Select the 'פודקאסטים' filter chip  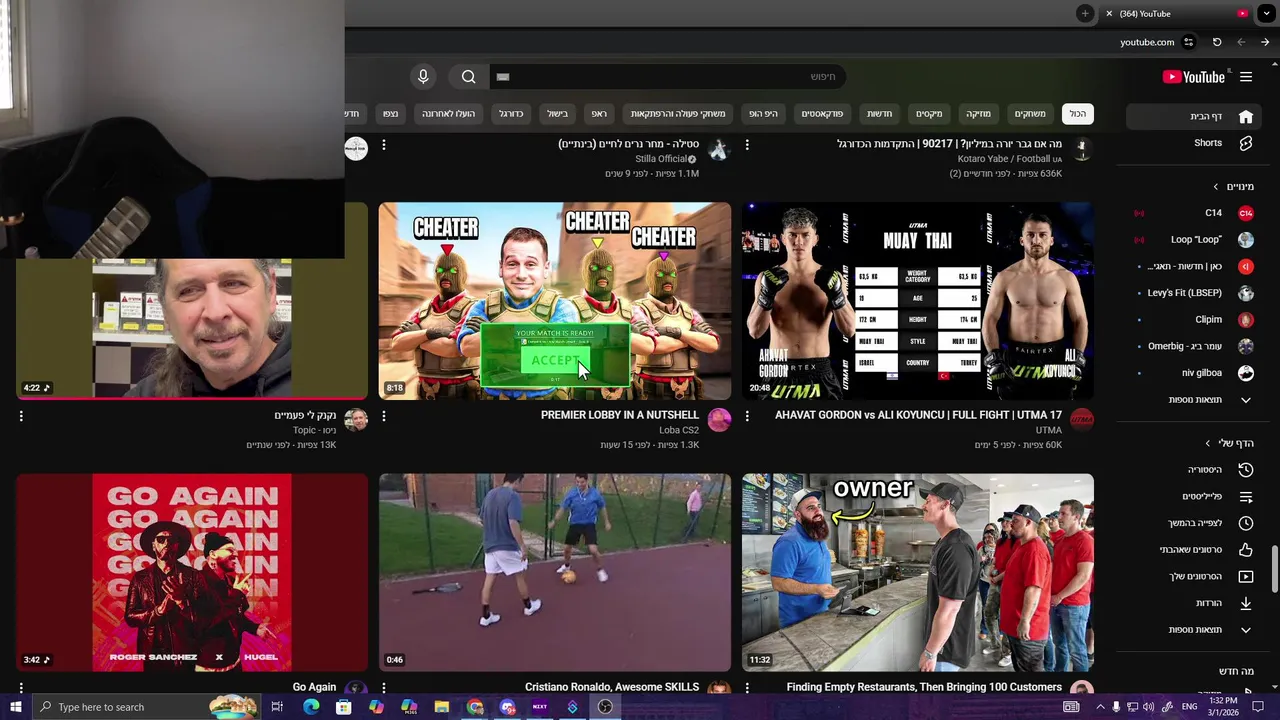coord(822,114)
